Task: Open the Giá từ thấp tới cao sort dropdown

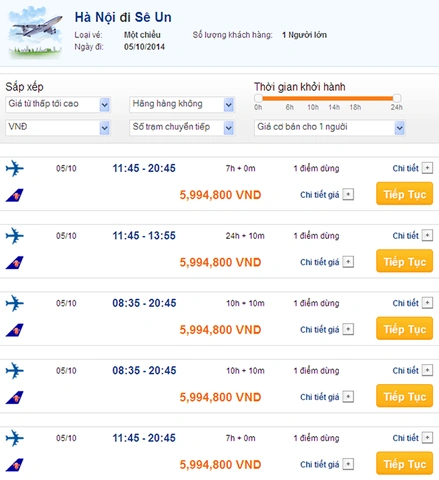Action: pyautogui.click(x=58, y=104)
